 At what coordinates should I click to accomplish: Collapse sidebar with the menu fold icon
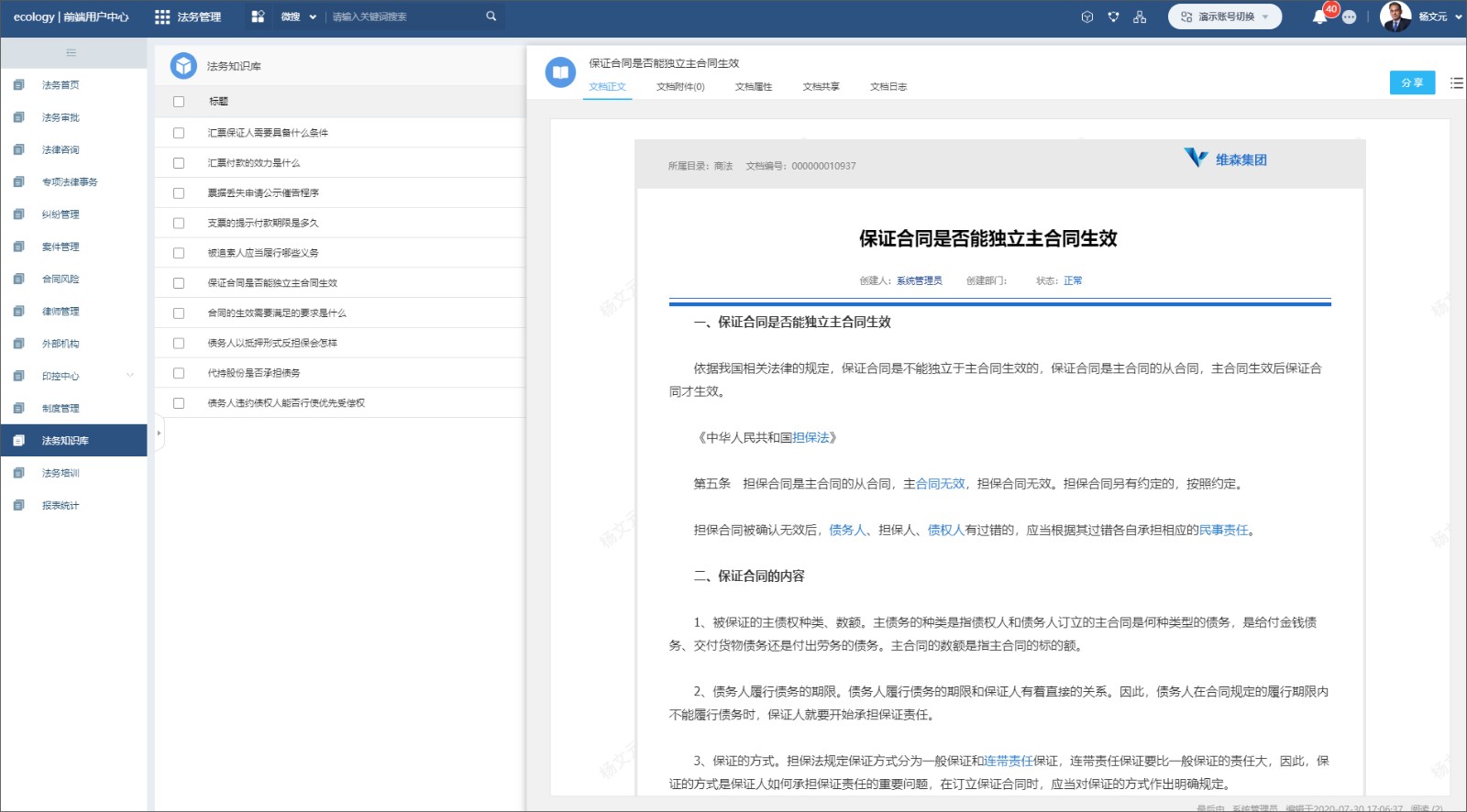72,52
